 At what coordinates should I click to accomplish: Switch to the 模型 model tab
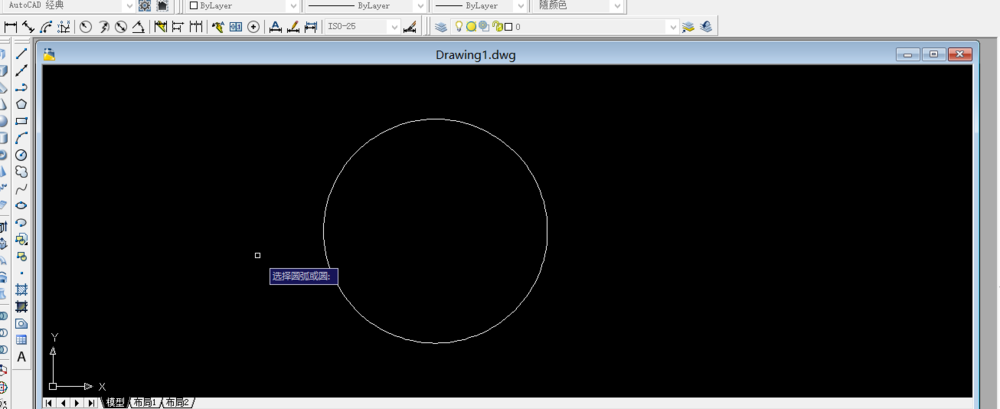(115, 403)
